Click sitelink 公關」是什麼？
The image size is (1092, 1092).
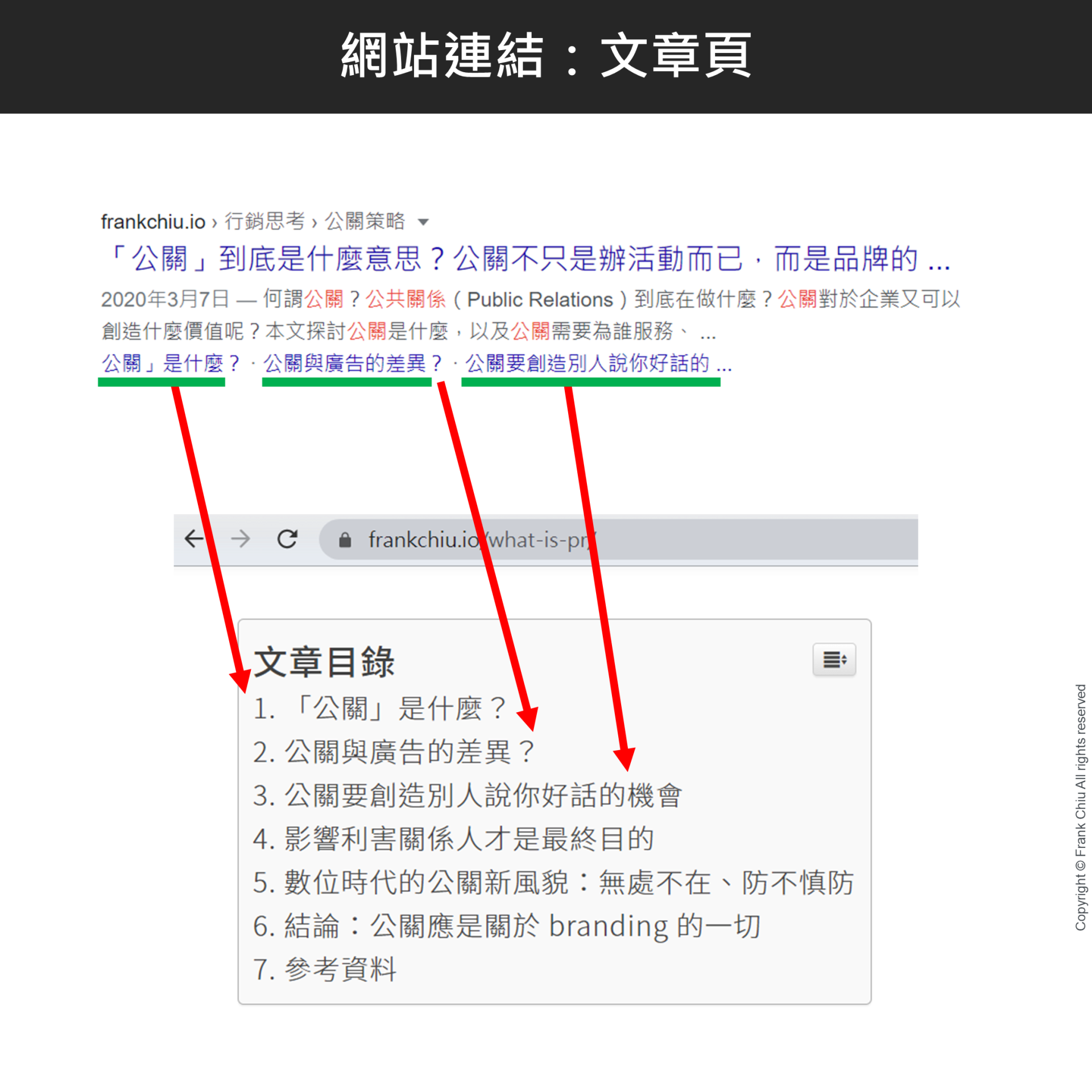pos(171,363)
